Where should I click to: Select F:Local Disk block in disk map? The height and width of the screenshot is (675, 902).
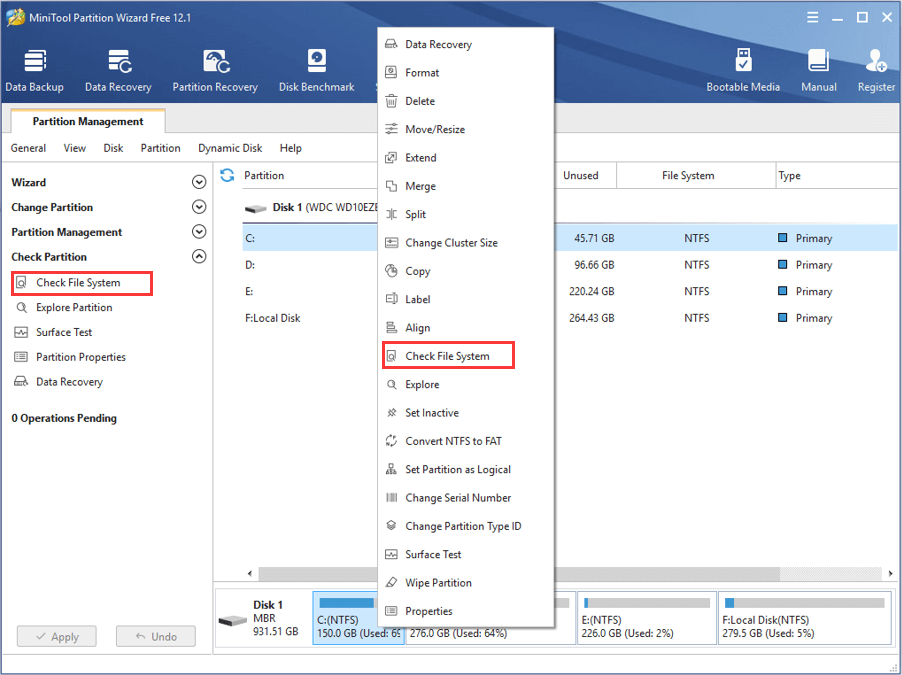(805, 618)
